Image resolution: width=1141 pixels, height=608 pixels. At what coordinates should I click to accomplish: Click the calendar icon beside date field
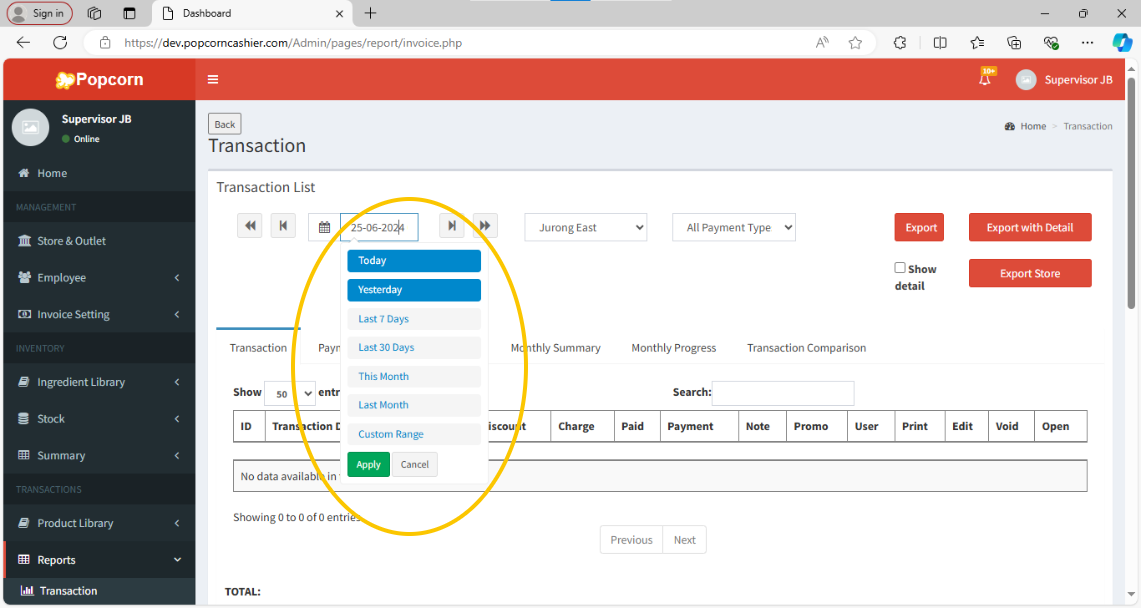(x=325, y=228)
